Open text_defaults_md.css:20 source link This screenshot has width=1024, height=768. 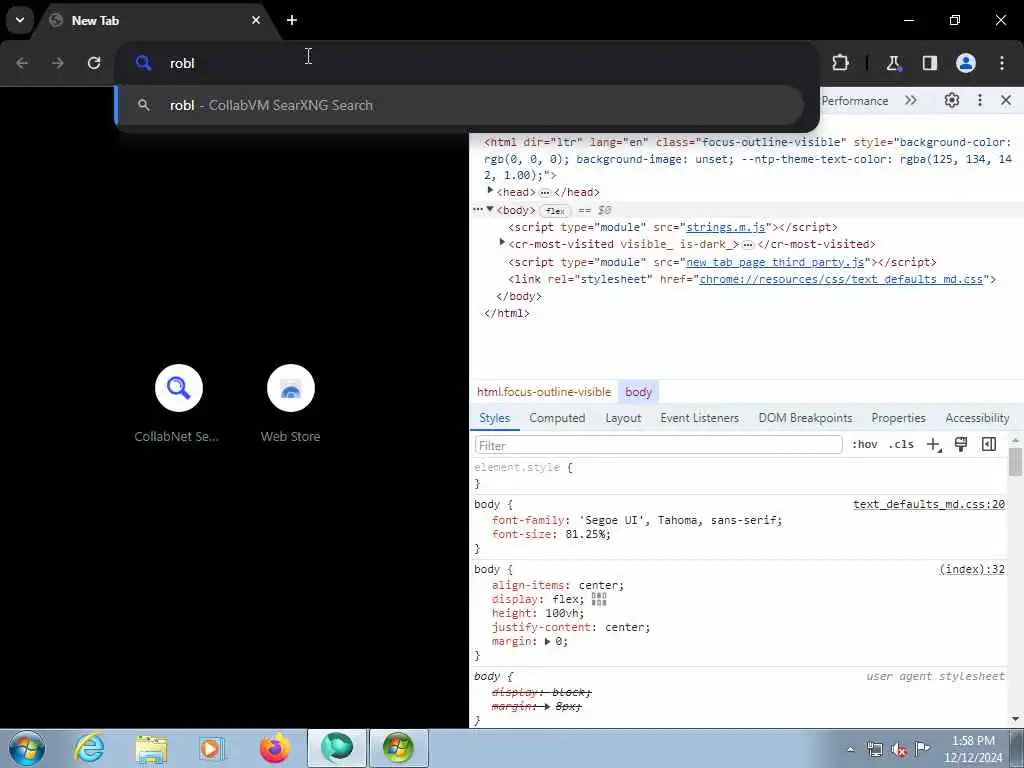pos(929,504)
